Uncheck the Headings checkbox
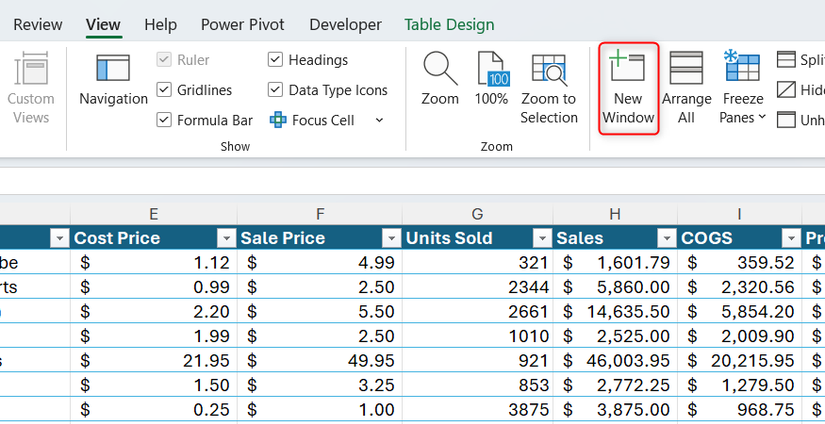825x424 pixels. point(276,60)
